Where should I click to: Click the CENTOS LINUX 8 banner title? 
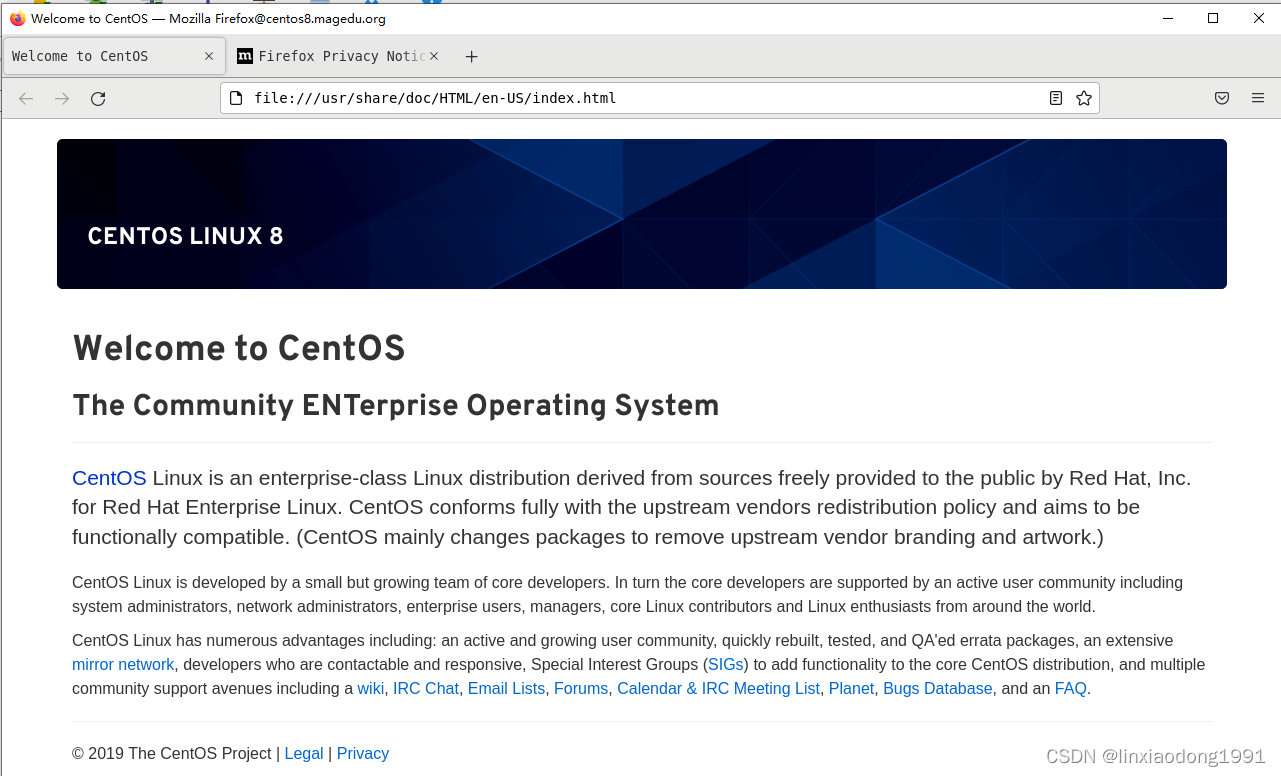(x=185, y=237)
